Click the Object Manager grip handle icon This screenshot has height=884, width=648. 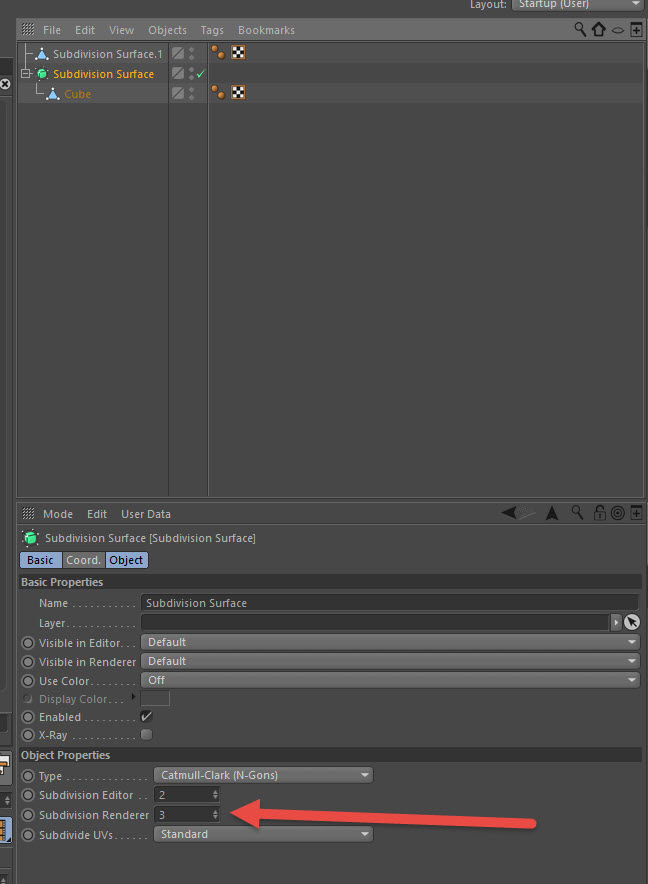[28, 29]
